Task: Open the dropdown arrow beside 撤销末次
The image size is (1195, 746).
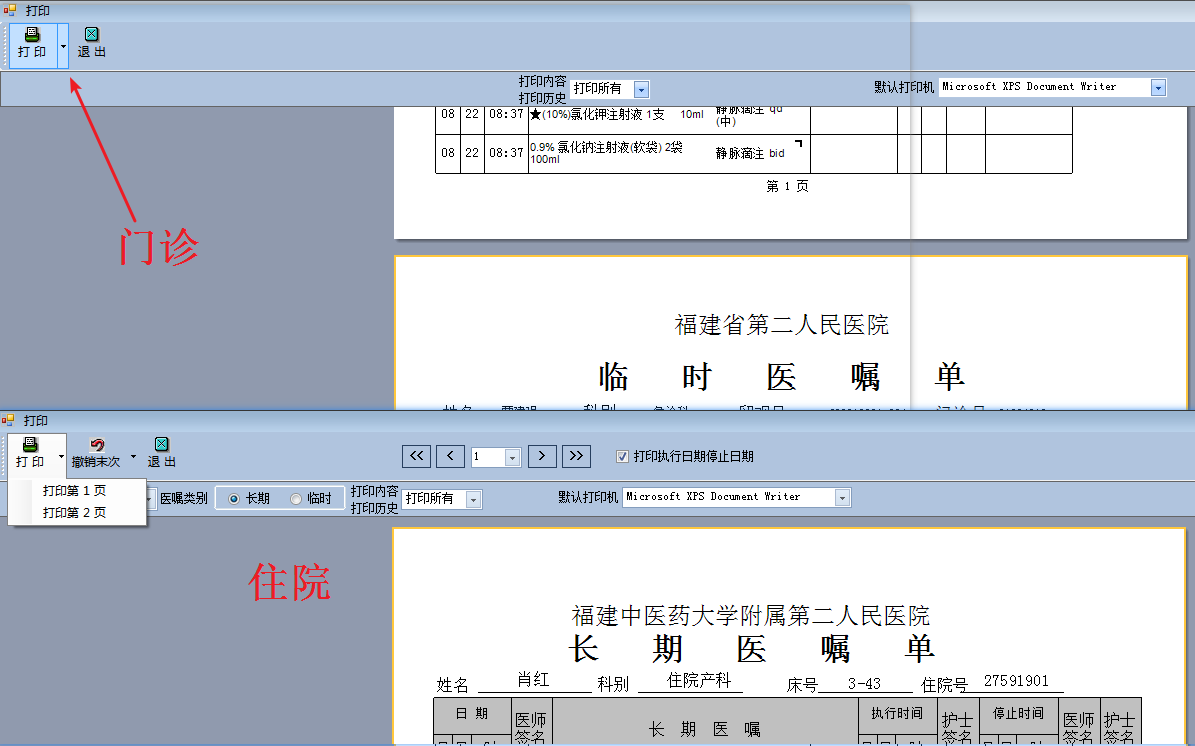Action: [133, 456]
